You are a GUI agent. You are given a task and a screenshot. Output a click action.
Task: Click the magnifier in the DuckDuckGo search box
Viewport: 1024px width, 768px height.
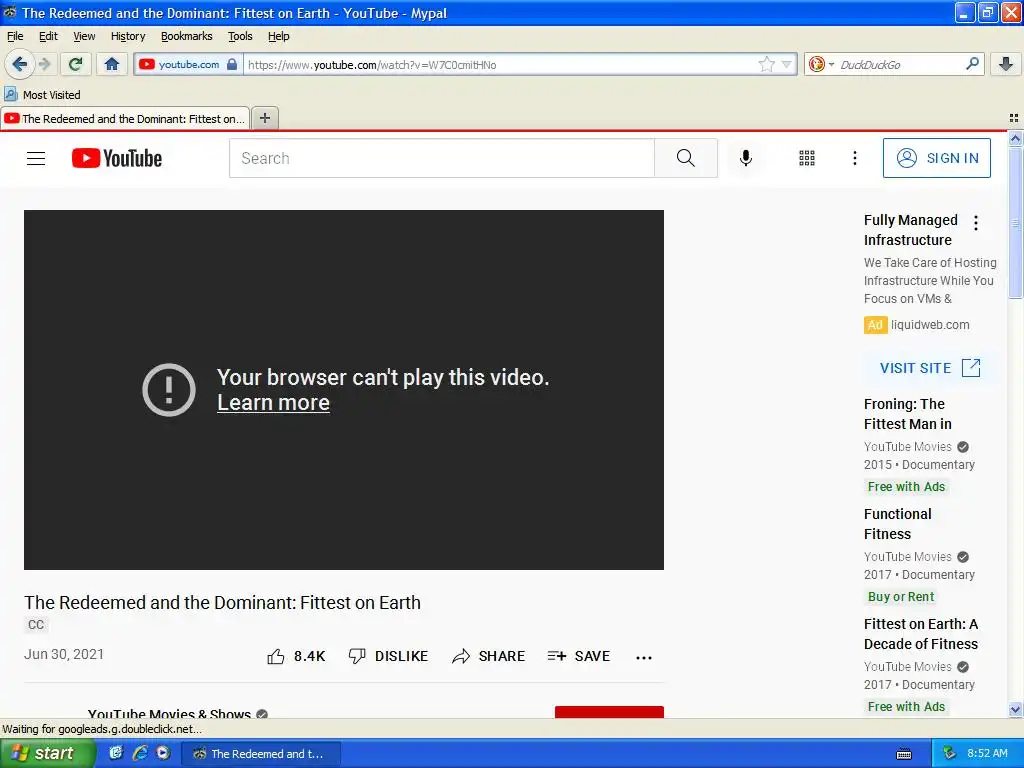click(x=972, y=64)
